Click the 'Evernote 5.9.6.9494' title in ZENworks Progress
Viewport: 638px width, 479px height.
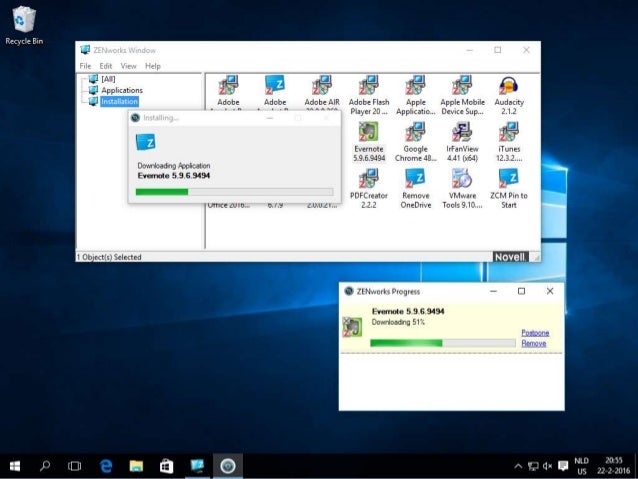[x=408, y=311]
